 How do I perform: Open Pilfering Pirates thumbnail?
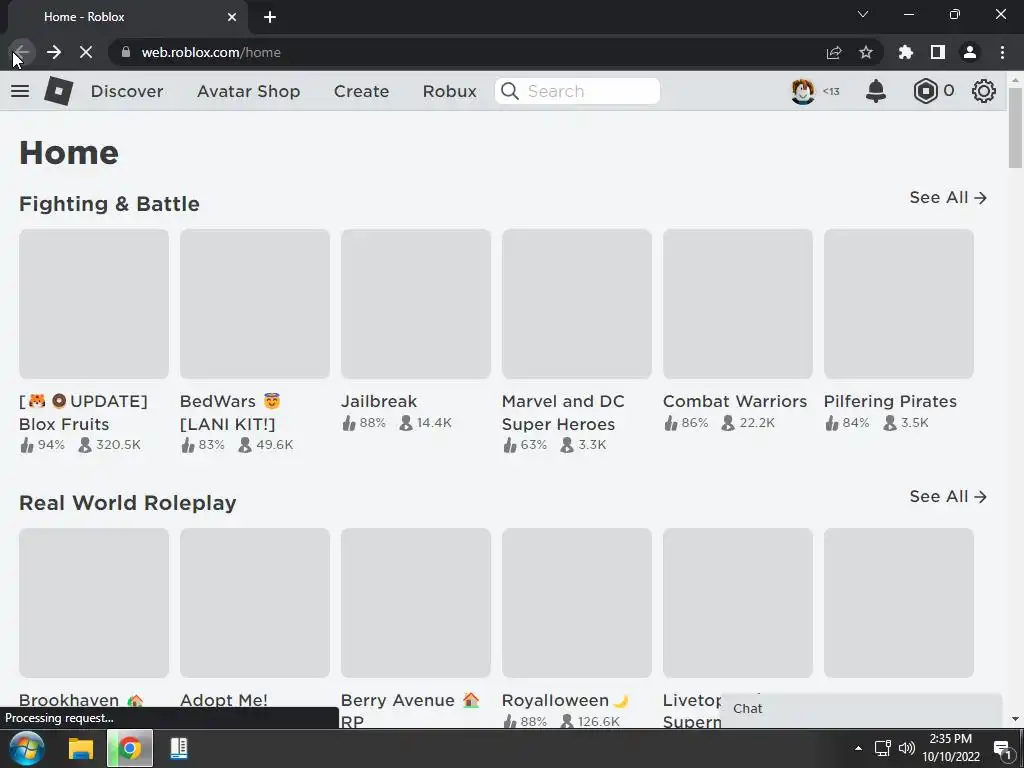click(899, 304)
